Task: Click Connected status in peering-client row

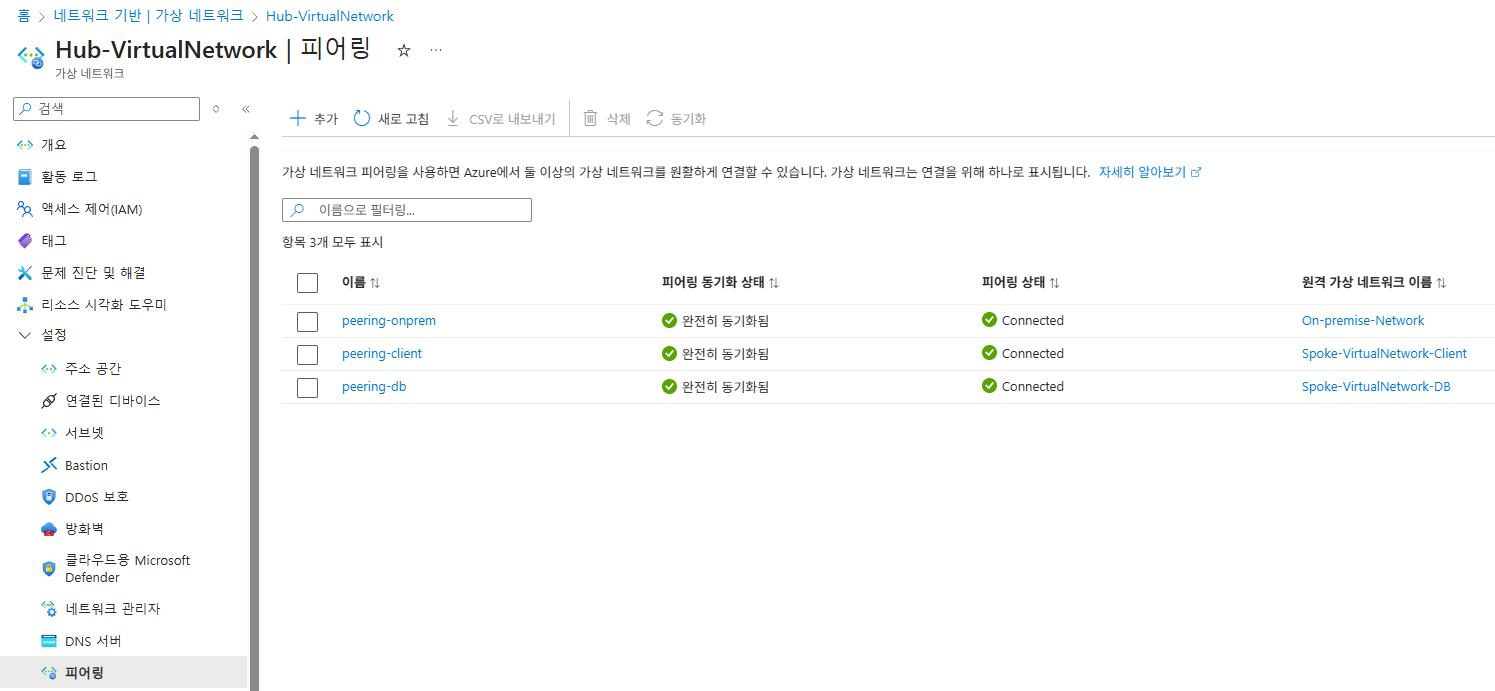Action: (1023, 354)
